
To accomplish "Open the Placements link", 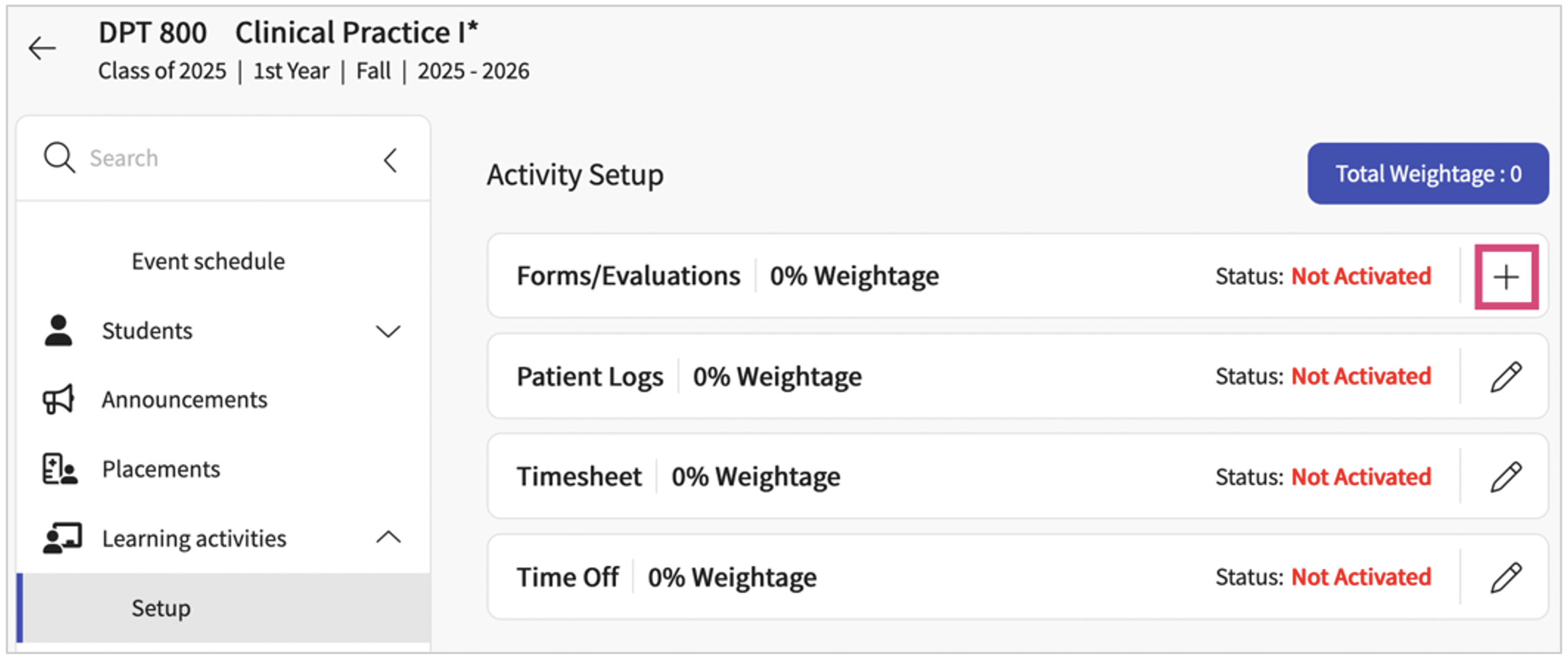I will click(x=161, y=469).
